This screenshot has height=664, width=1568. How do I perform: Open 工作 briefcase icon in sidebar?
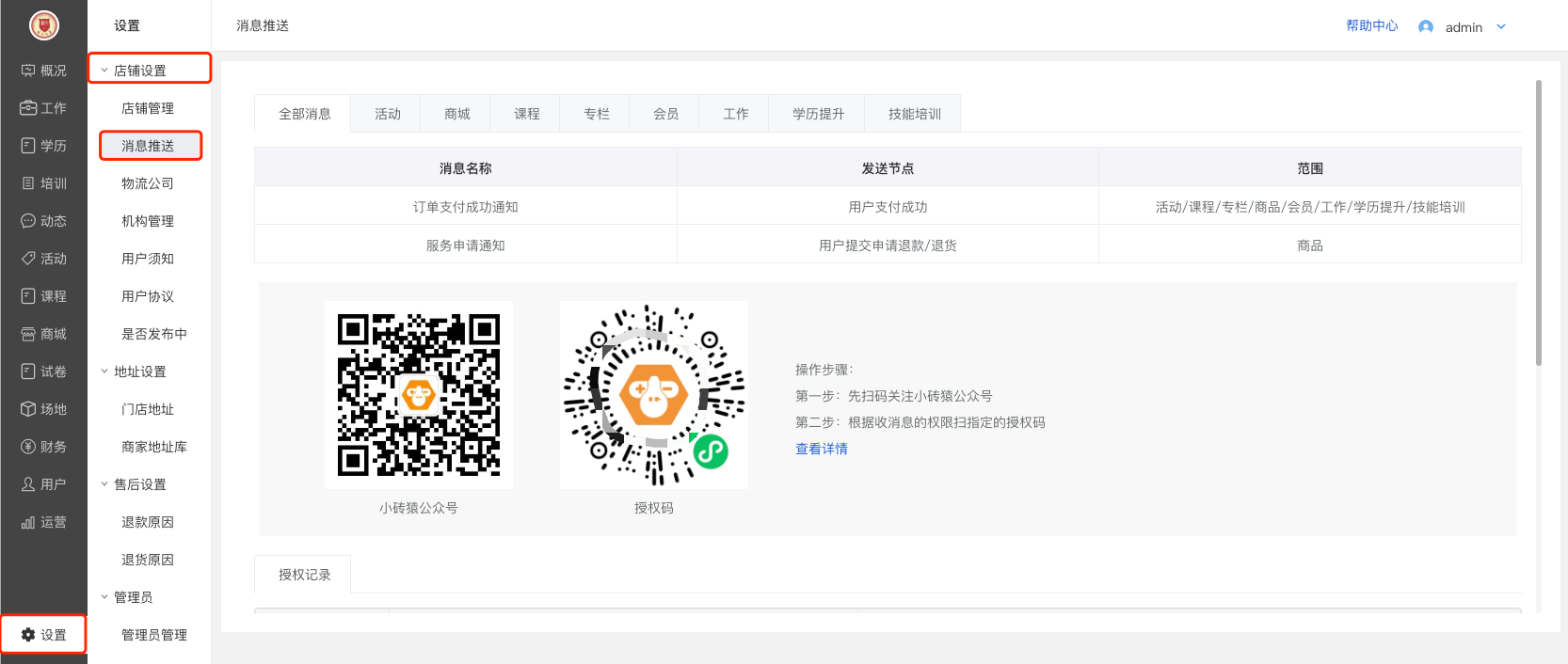pos(28,108)
